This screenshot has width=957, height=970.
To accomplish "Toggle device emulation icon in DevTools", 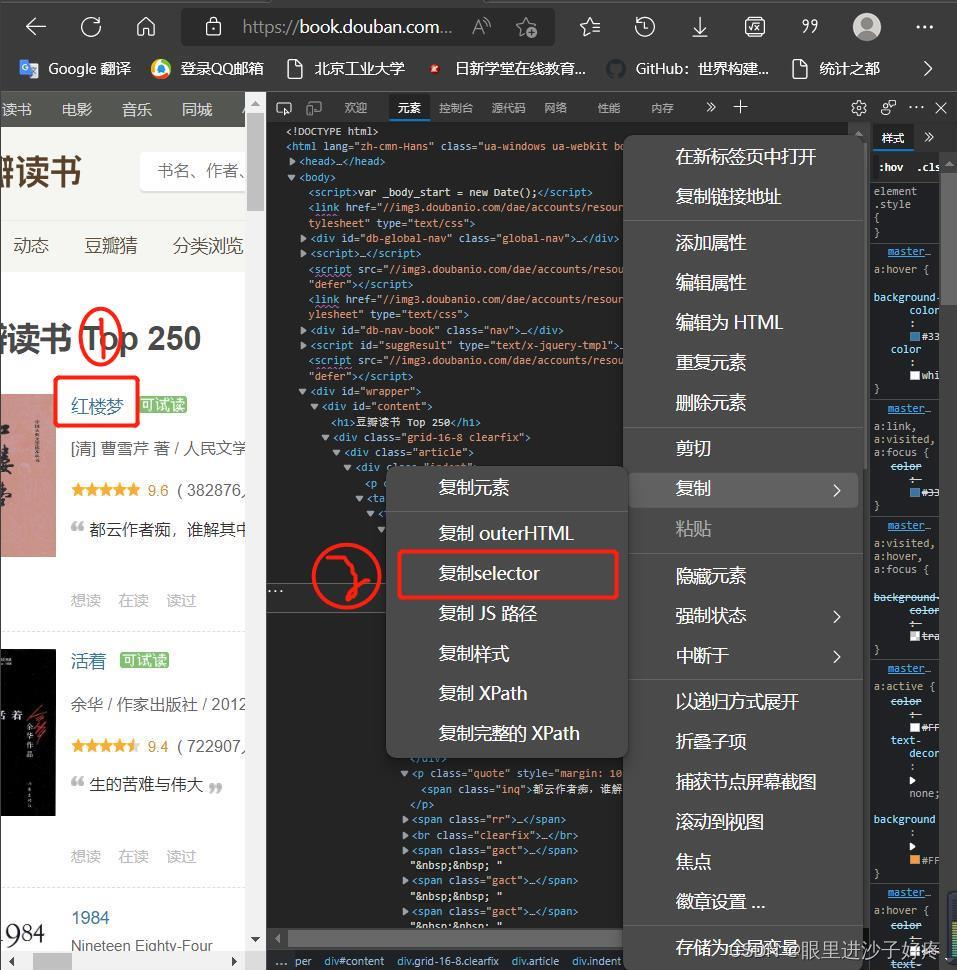I will pos(314,108).
